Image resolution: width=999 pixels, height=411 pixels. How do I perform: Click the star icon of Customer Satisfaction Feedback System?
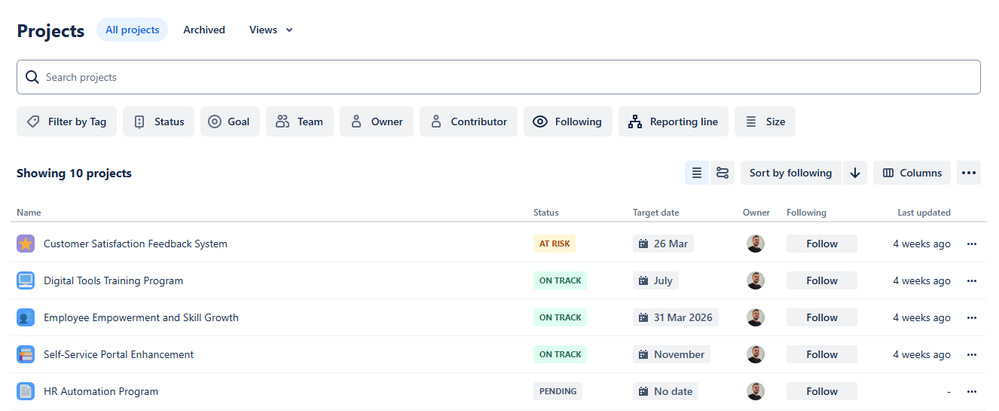pos(25,243)
